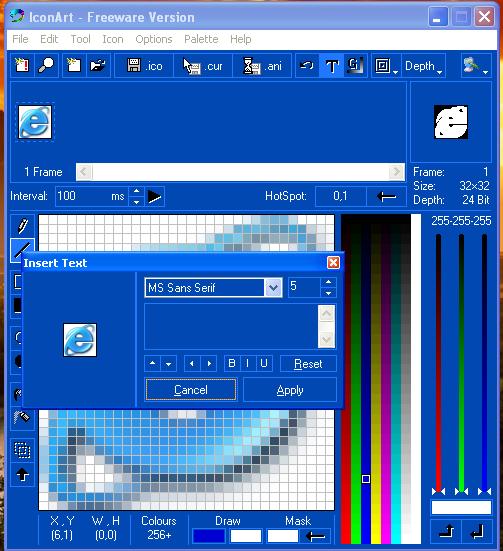Open the Palette menu
The height and width of the screenshot is (551, 503).
[x=201, y=39]
